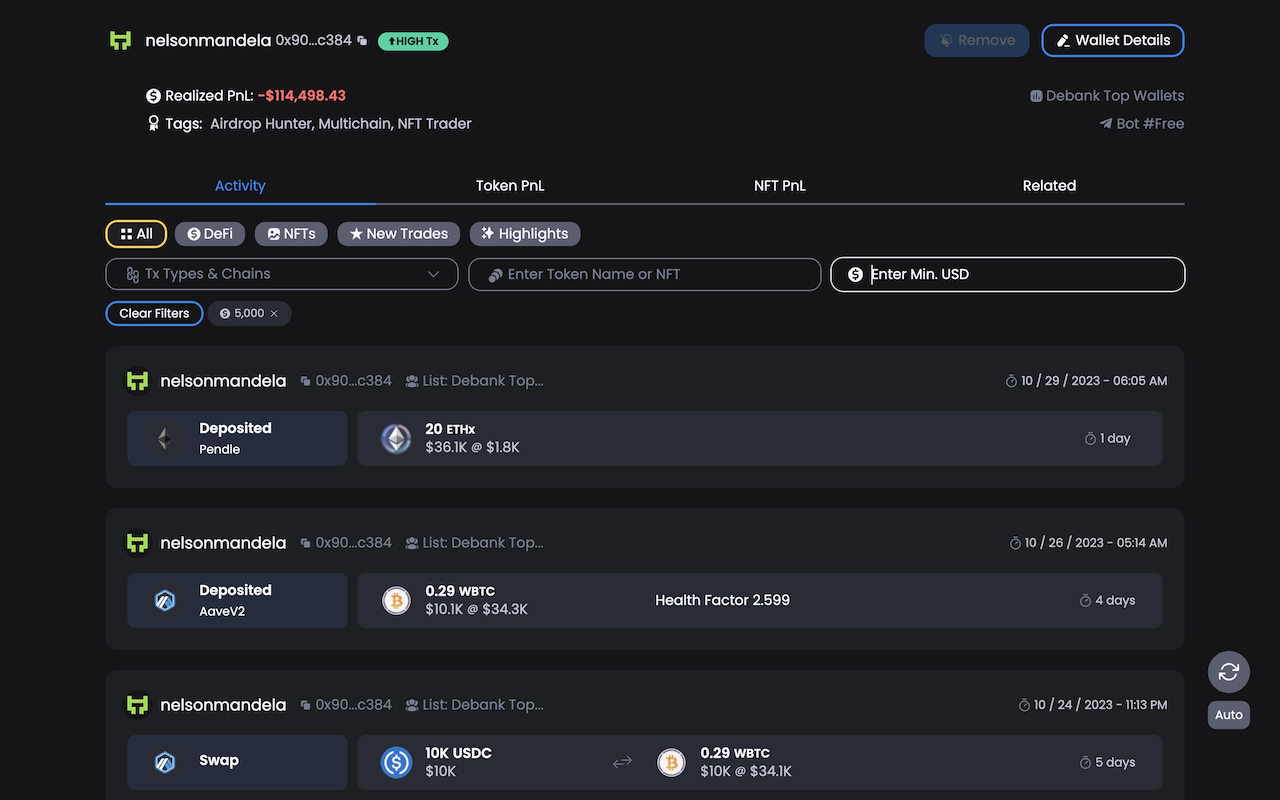Click the ribbon icon beside Tags
This screenshot has height=800, width=1280.
pyautogui.click(x=153, y=124)
